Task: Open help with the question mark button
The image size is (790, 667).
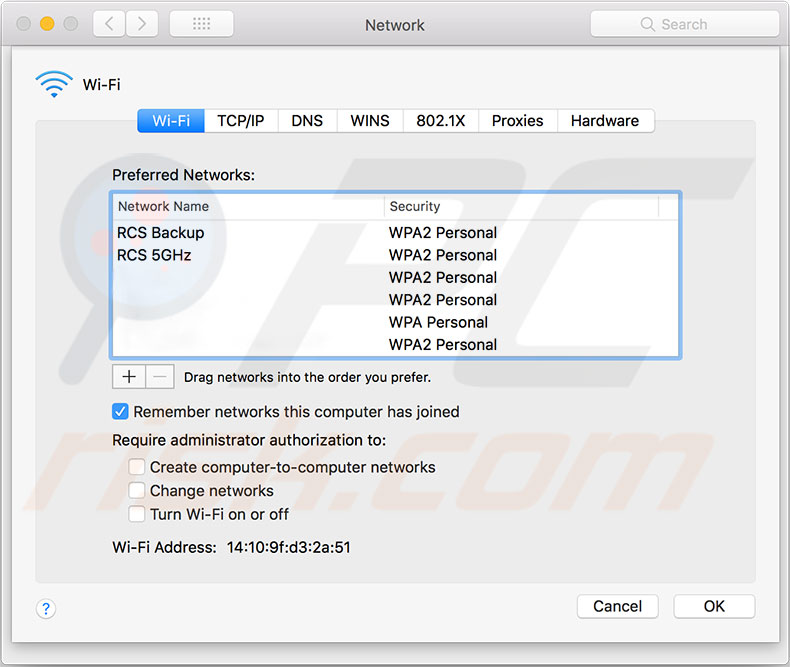Action: coord(46,609)
